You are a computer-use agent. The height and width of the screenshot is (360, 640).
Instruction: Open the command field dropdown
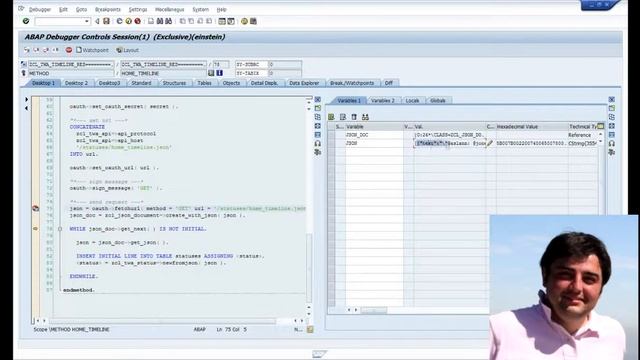[x=87, y=21]
